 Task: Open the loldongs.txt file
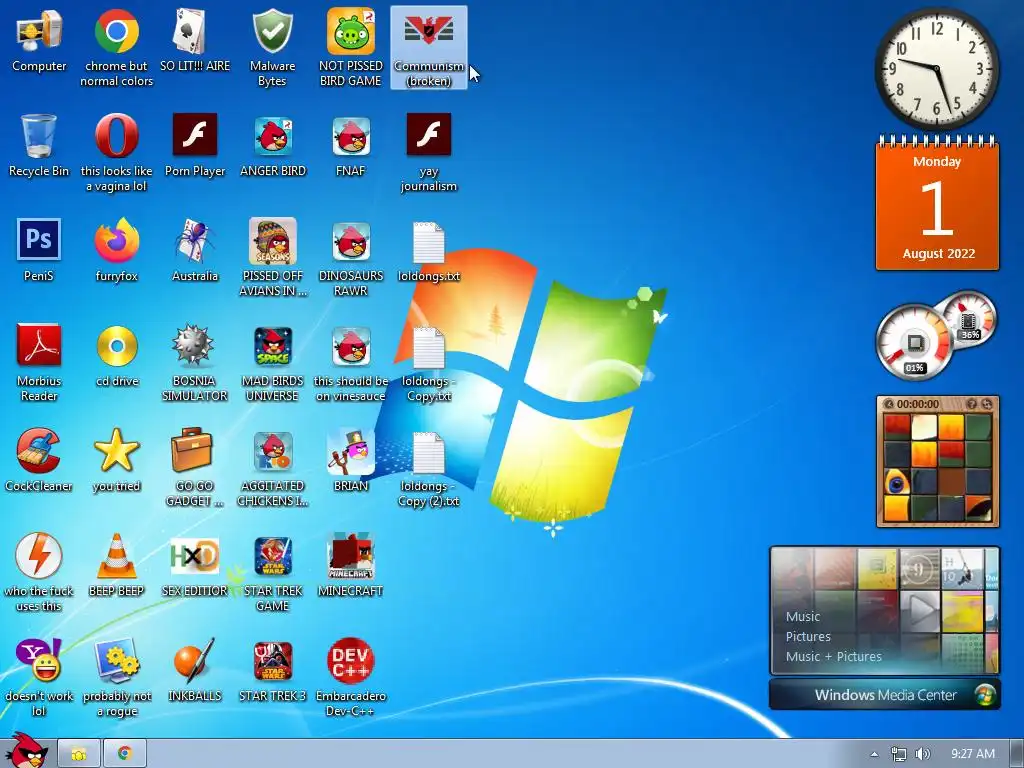pos(428,251)
